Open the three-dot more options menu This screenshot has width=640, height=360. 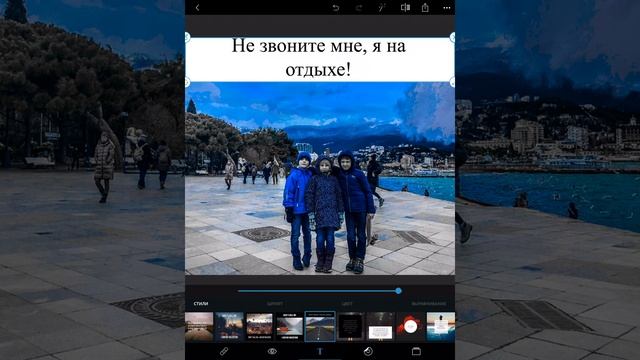point(447,8)
